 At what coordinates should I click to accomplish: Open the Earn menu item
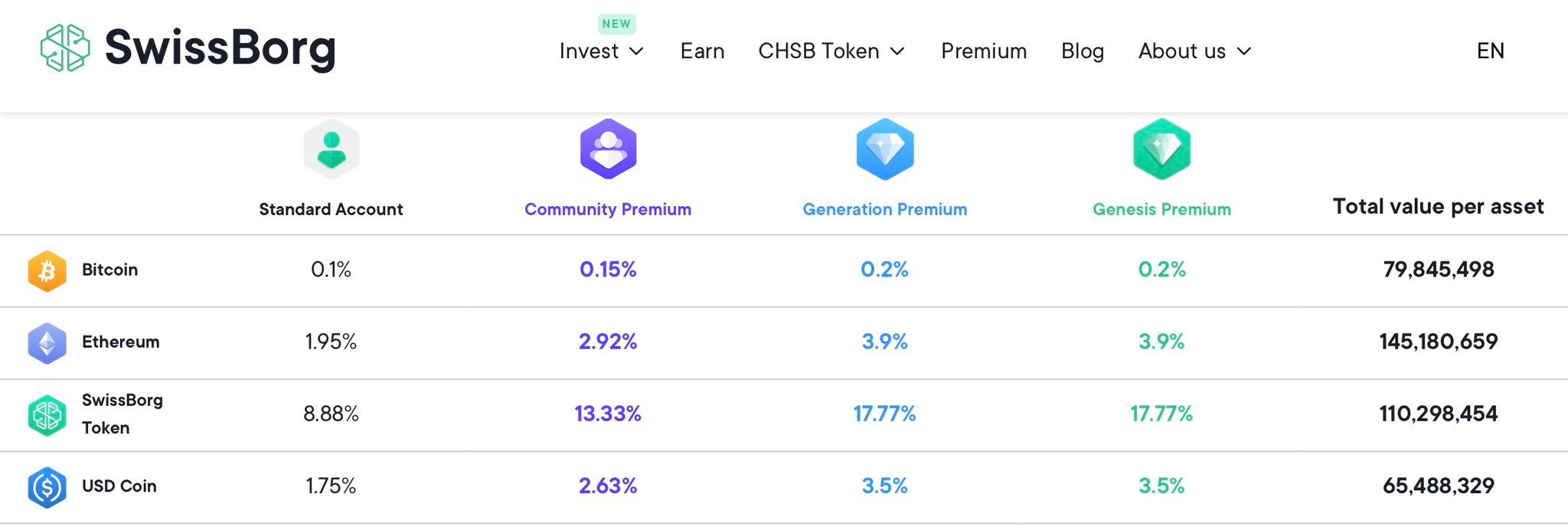(702, 51)
